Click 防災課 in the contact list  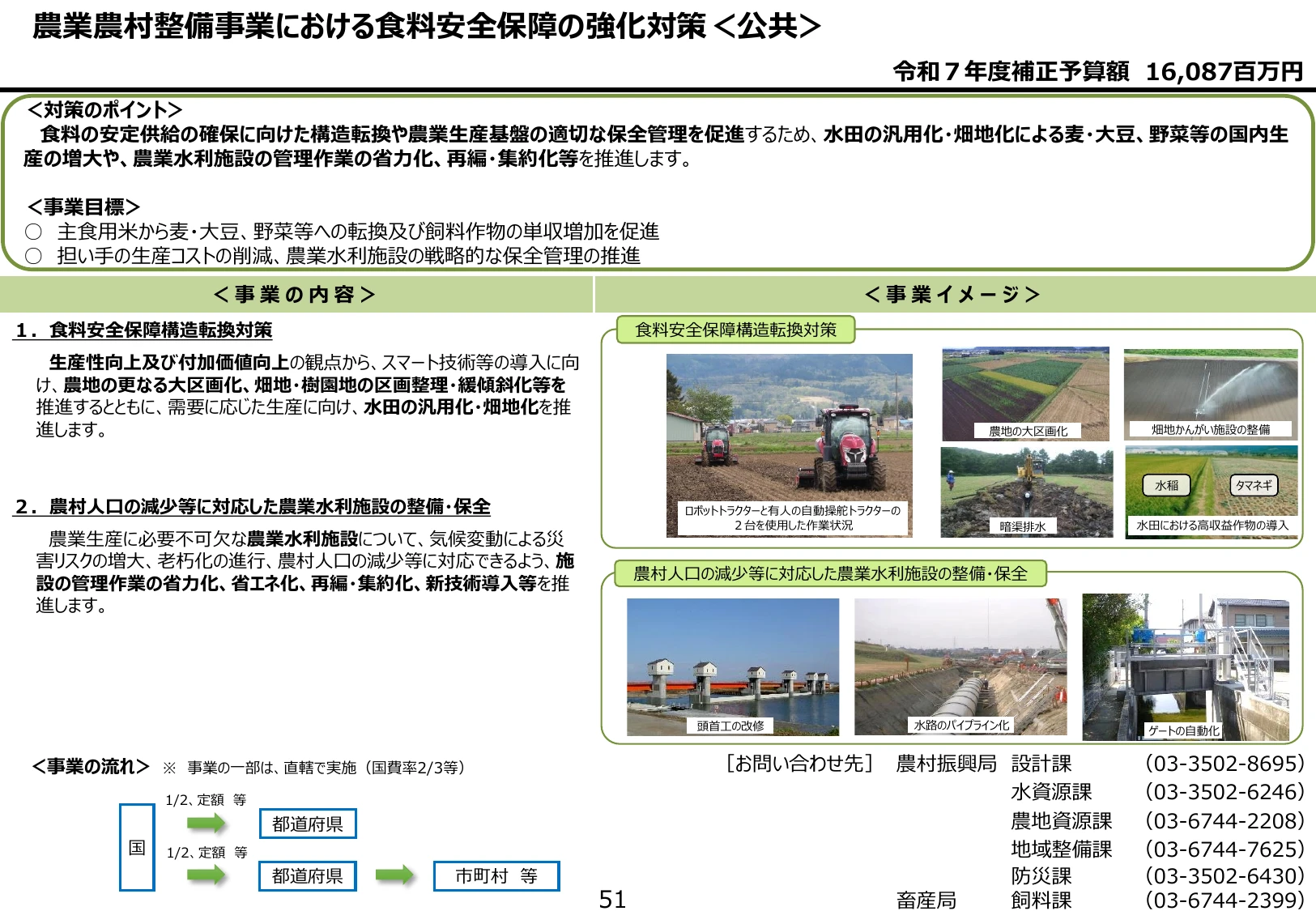coord(1041,876)
